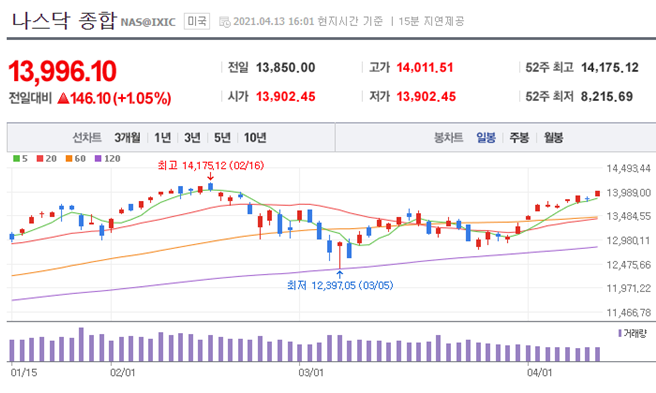Choose the 5년 line chart period

[223, 137]
